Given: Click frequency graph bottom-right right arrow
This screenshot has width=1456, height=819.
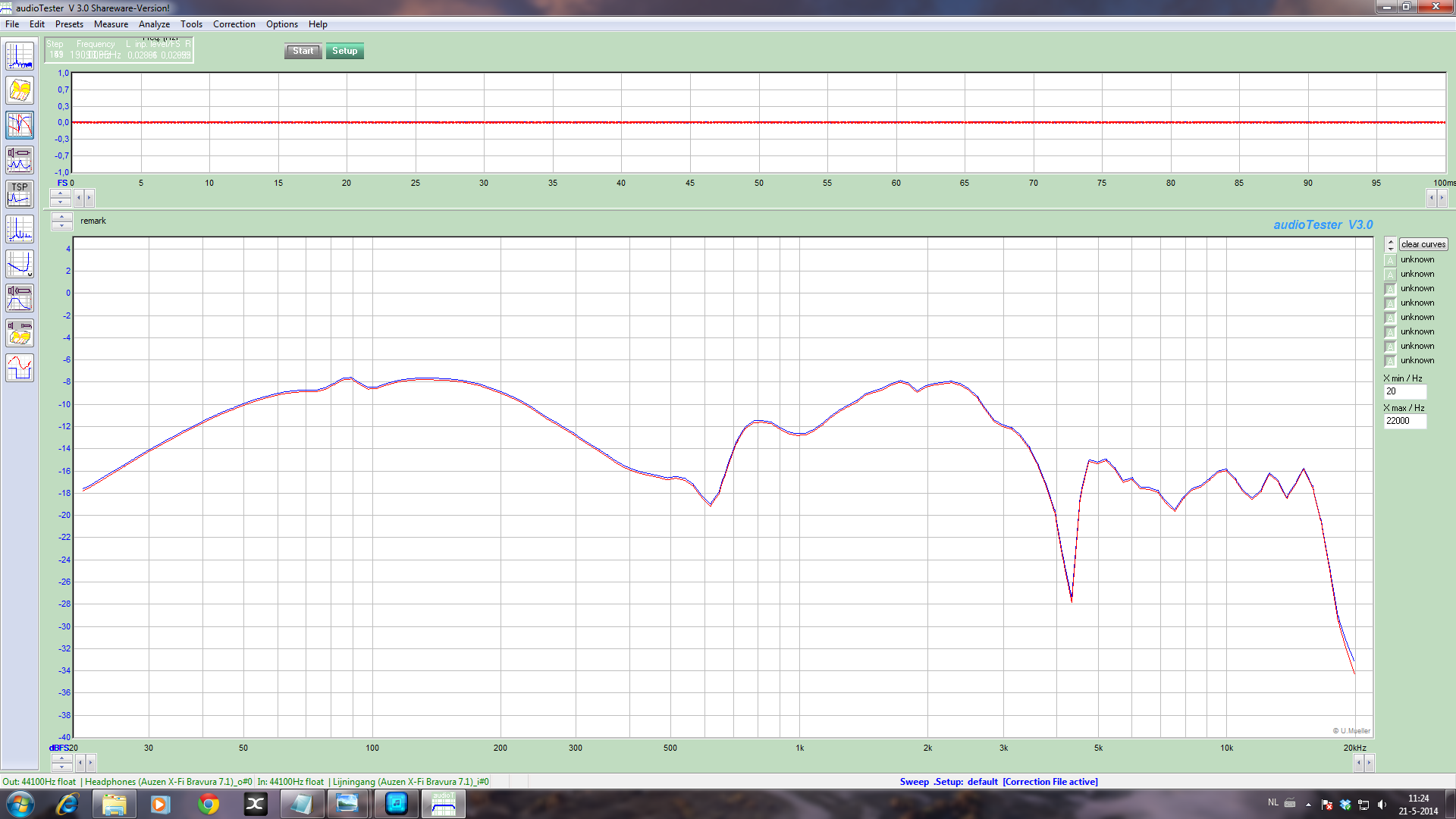Looking at the screenshot, I should coord(1369,763).
